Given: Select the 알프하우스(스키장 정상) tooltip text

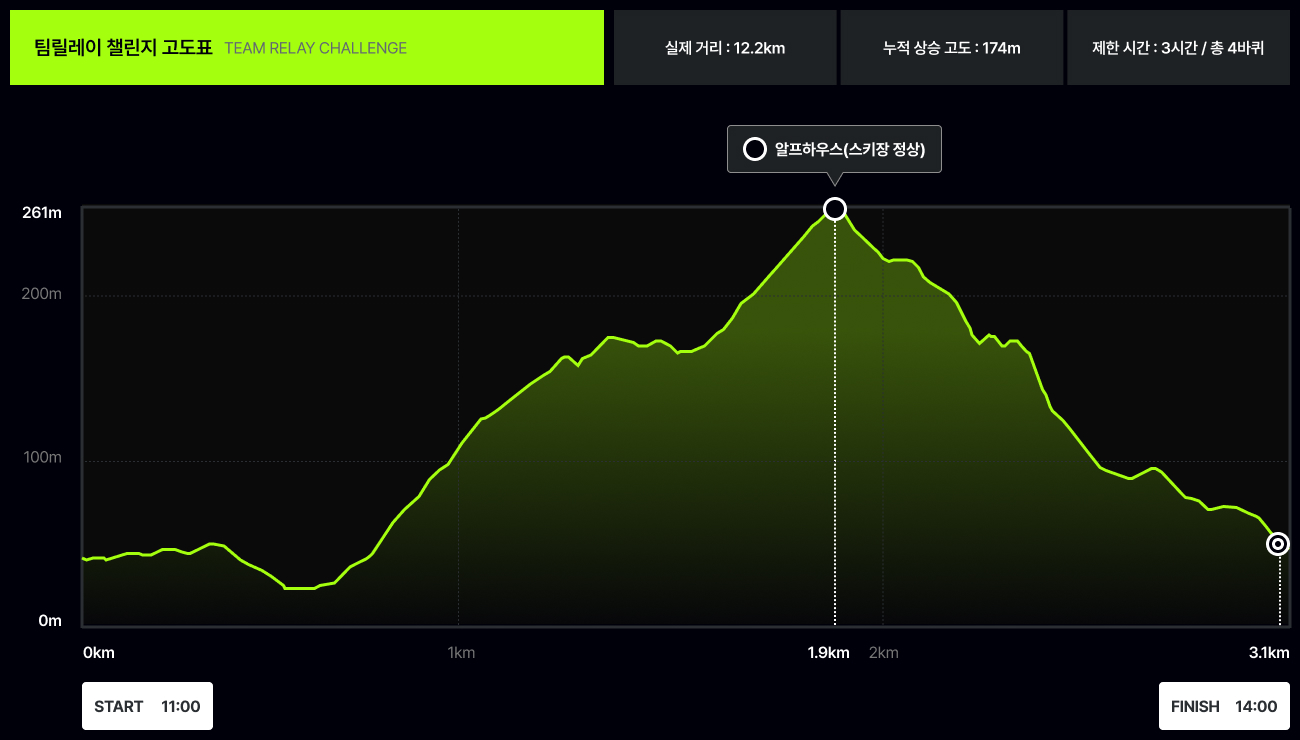Looking at the screenshot, I should coord(849,150).
